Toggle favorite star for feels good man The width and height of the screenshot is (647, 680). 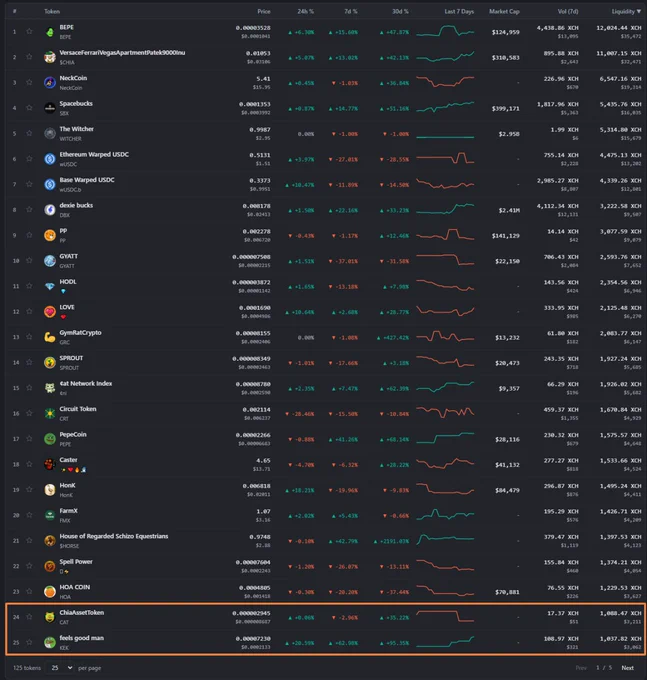29,642
